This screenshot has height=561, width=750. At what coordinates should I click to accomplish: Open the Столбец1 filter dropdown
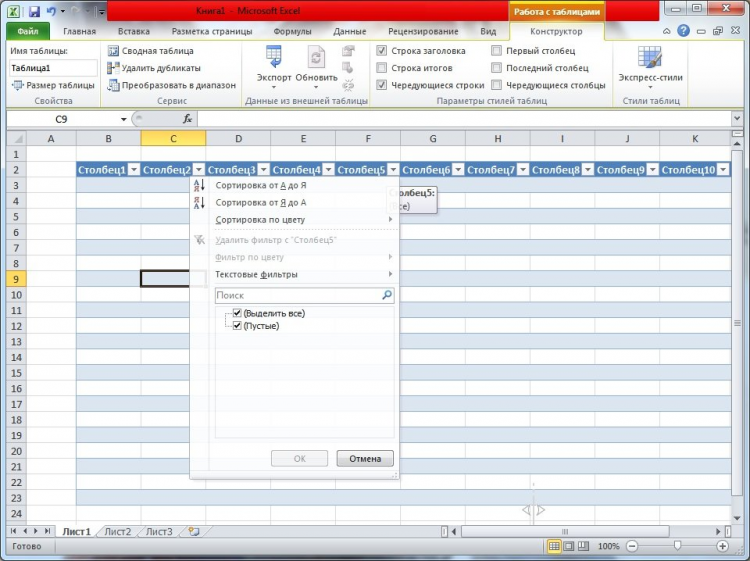tap(134, 170)
